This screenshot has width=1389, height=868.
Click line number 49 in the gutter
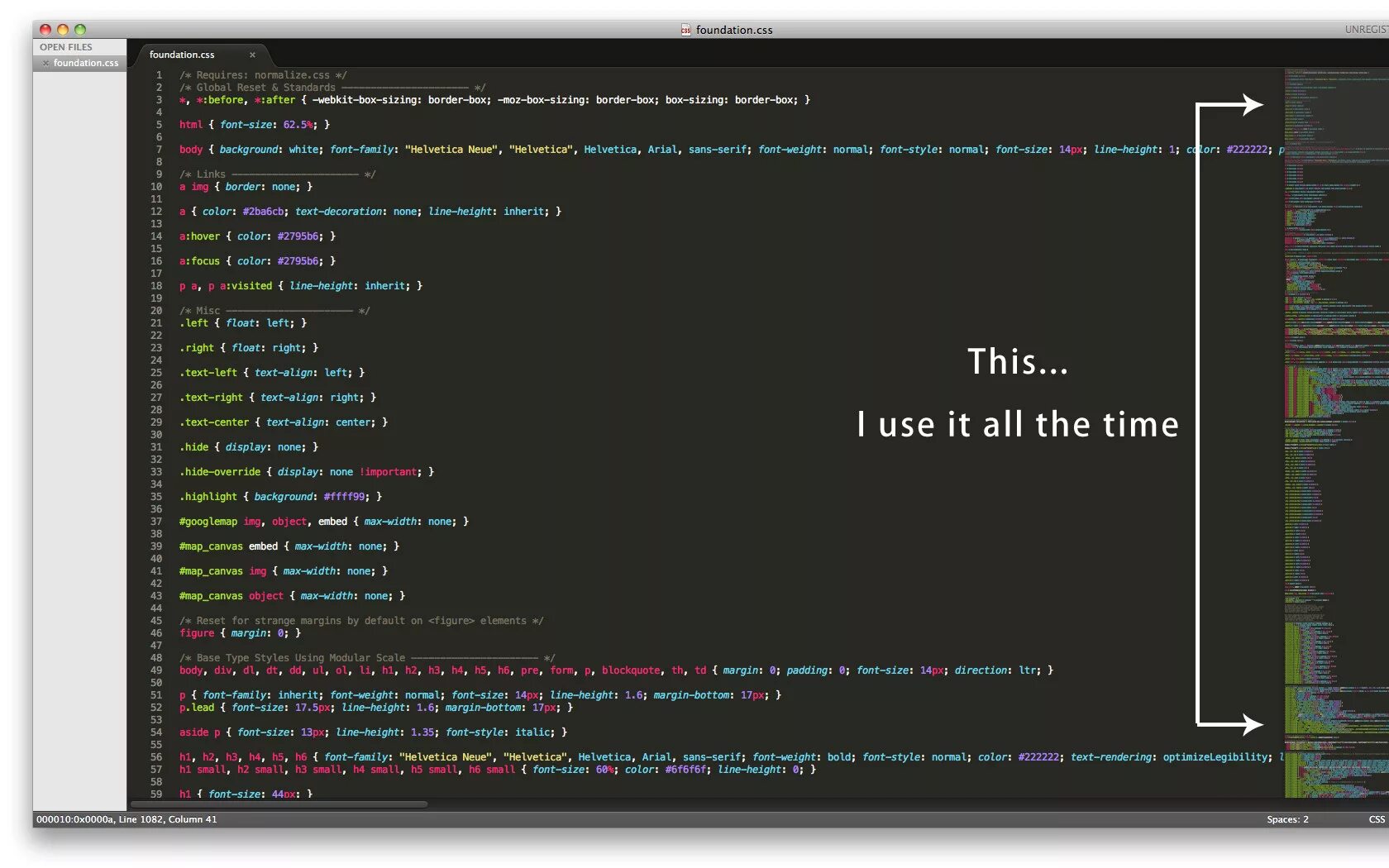156,670
